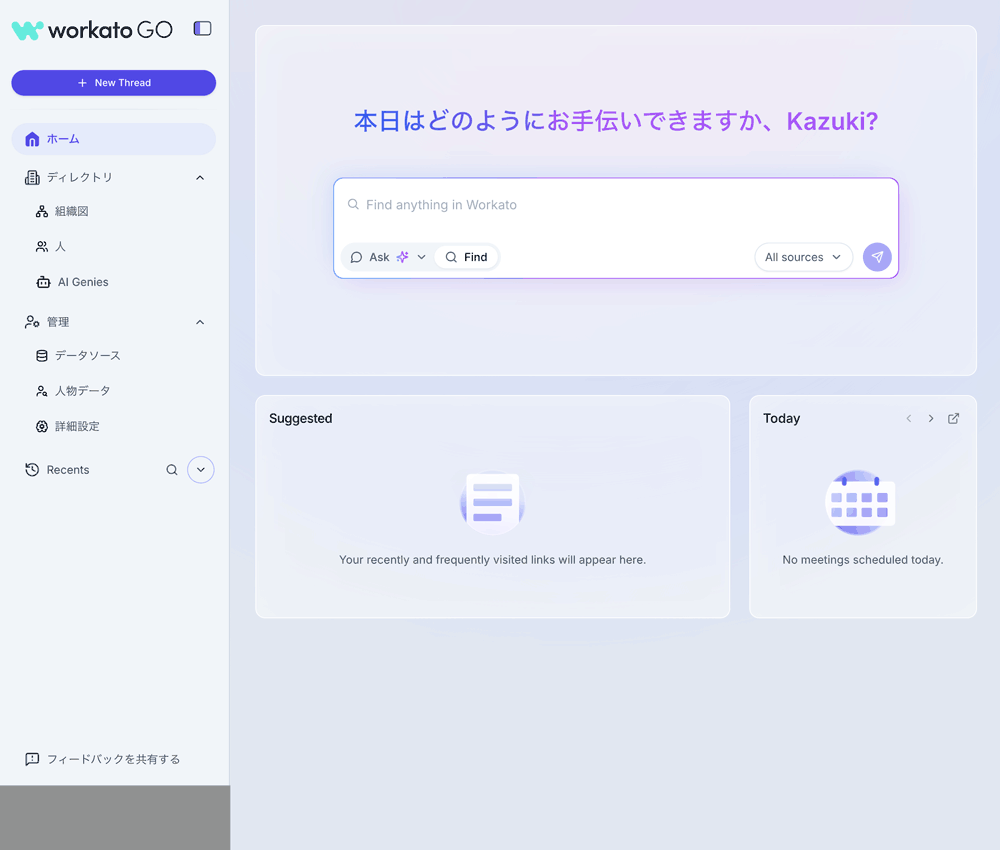
Task: Collapse the ディレクトリ section
Action: [199, 177]
